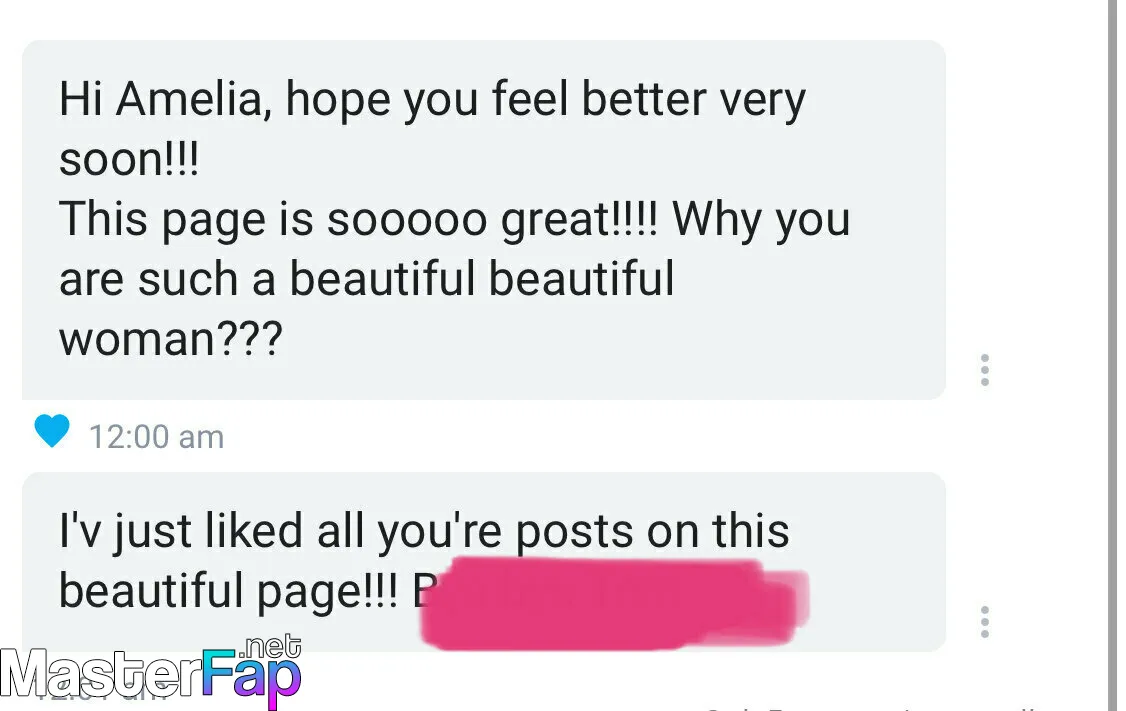This screenshot has width=1126, height=711.
Task: Click the word 'woman???' in the first bubble
Action: [171, 339]
